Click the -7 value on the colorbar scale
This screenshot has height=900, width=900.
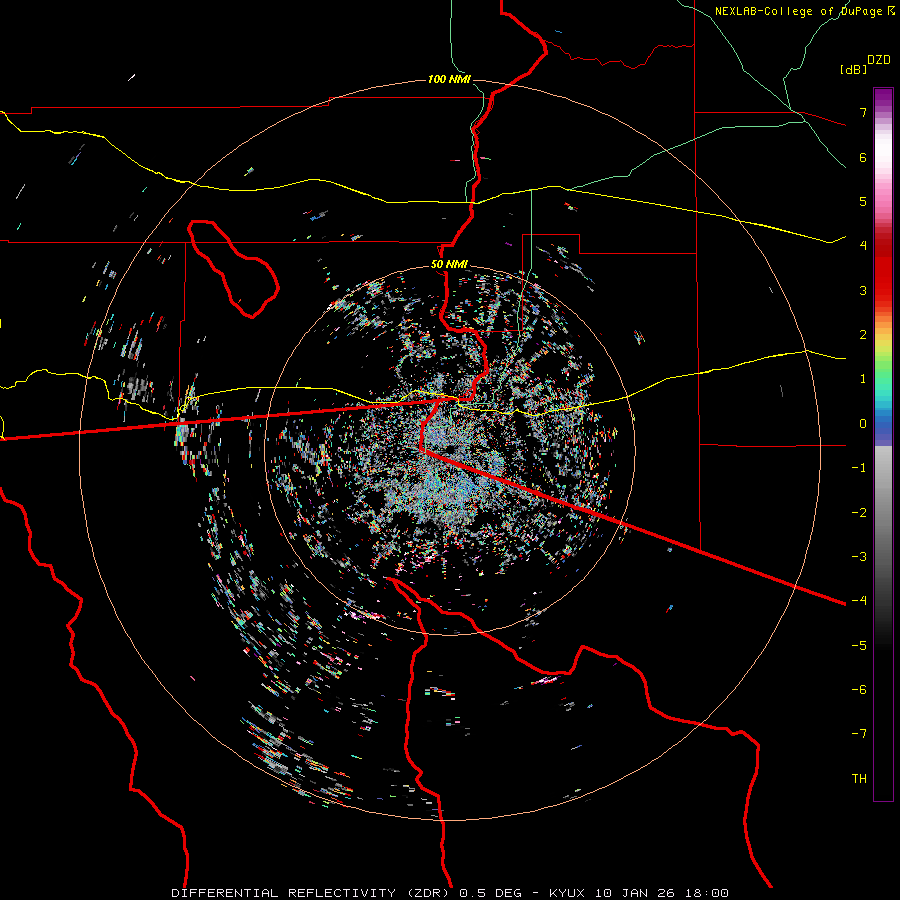pos(859,734)
